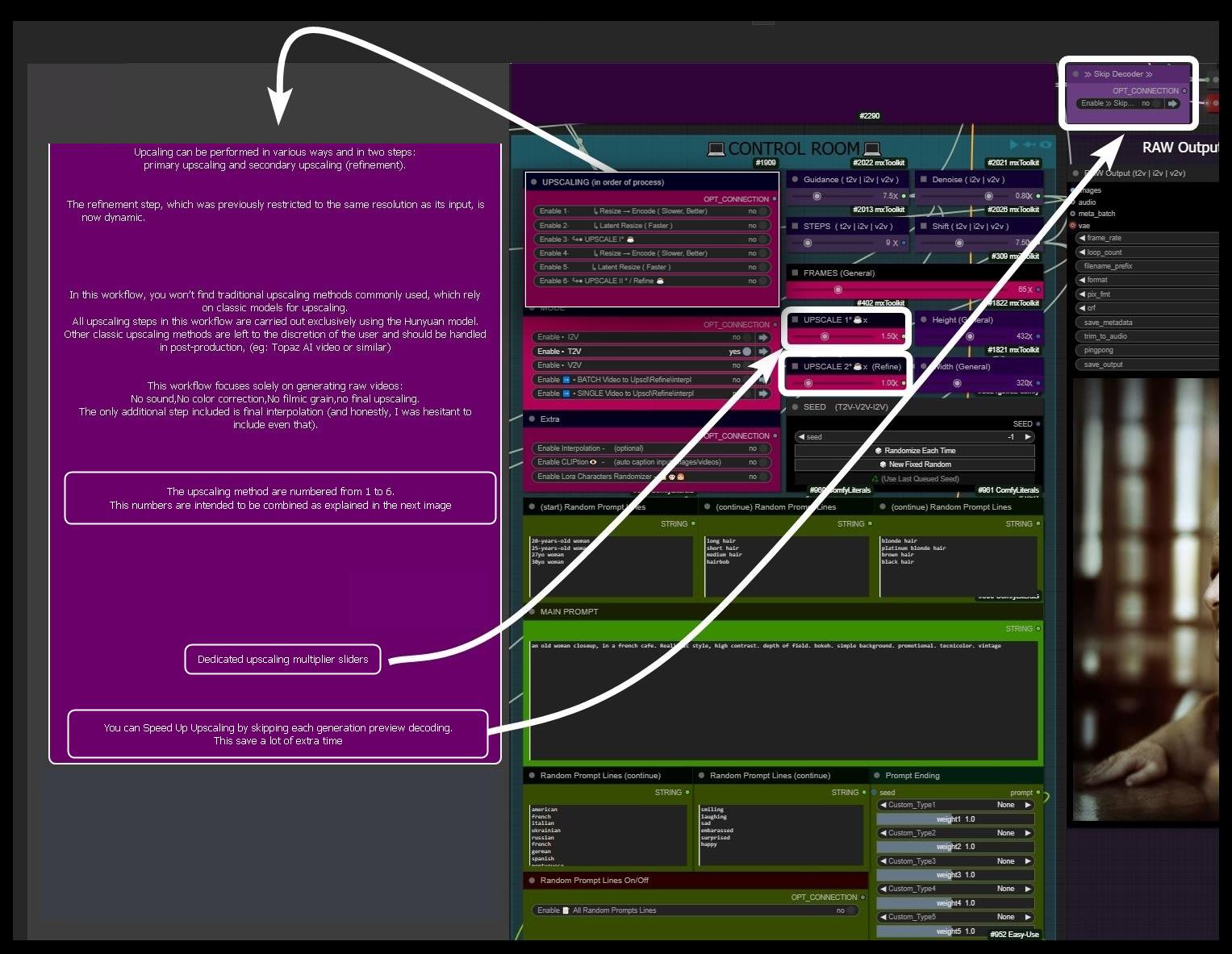Click New Fixed Random seed button

tap(915, 465)
